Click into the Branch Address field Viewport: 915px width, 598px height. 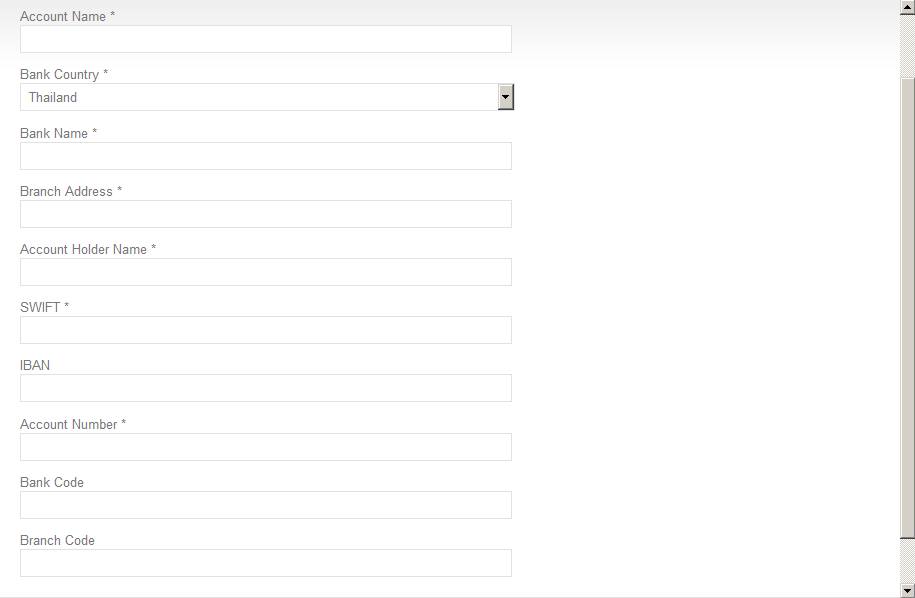click(x=265, y=214)
